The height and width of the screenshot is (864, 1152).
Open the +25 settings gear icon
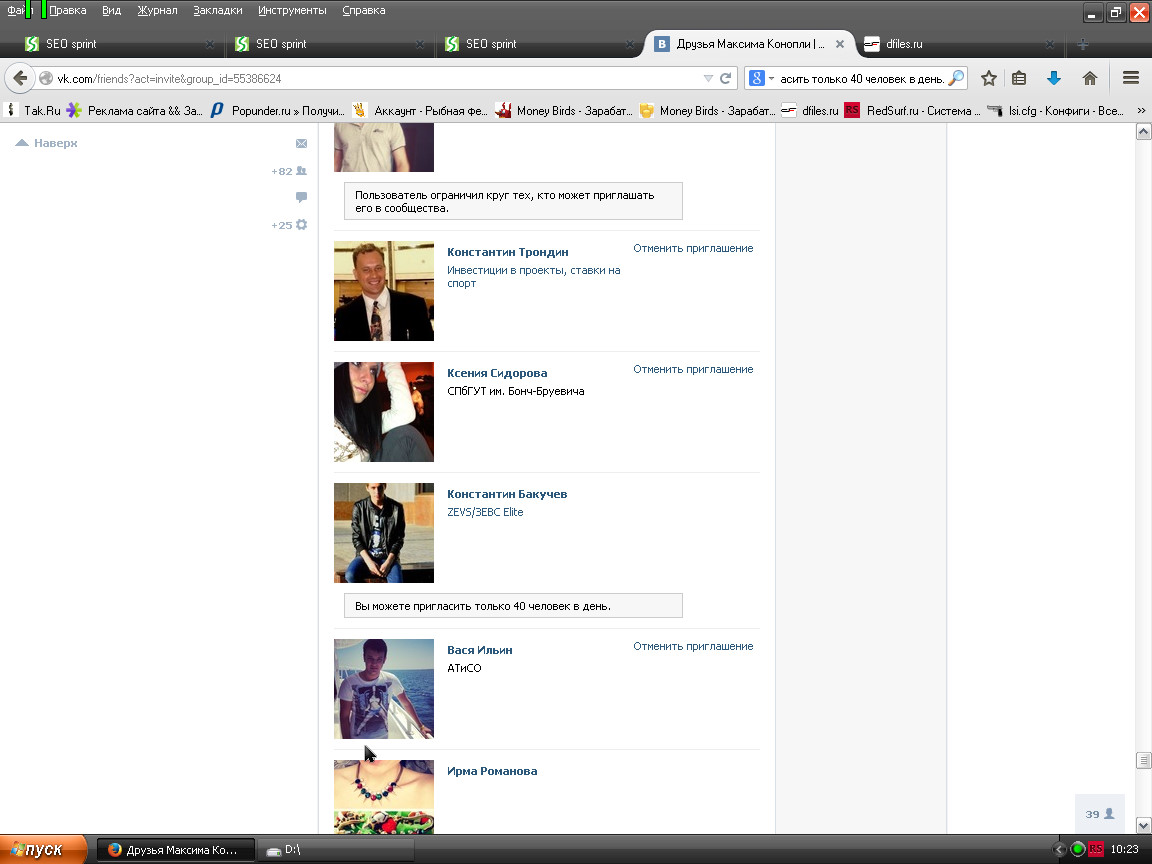click(x=289, y=225)
